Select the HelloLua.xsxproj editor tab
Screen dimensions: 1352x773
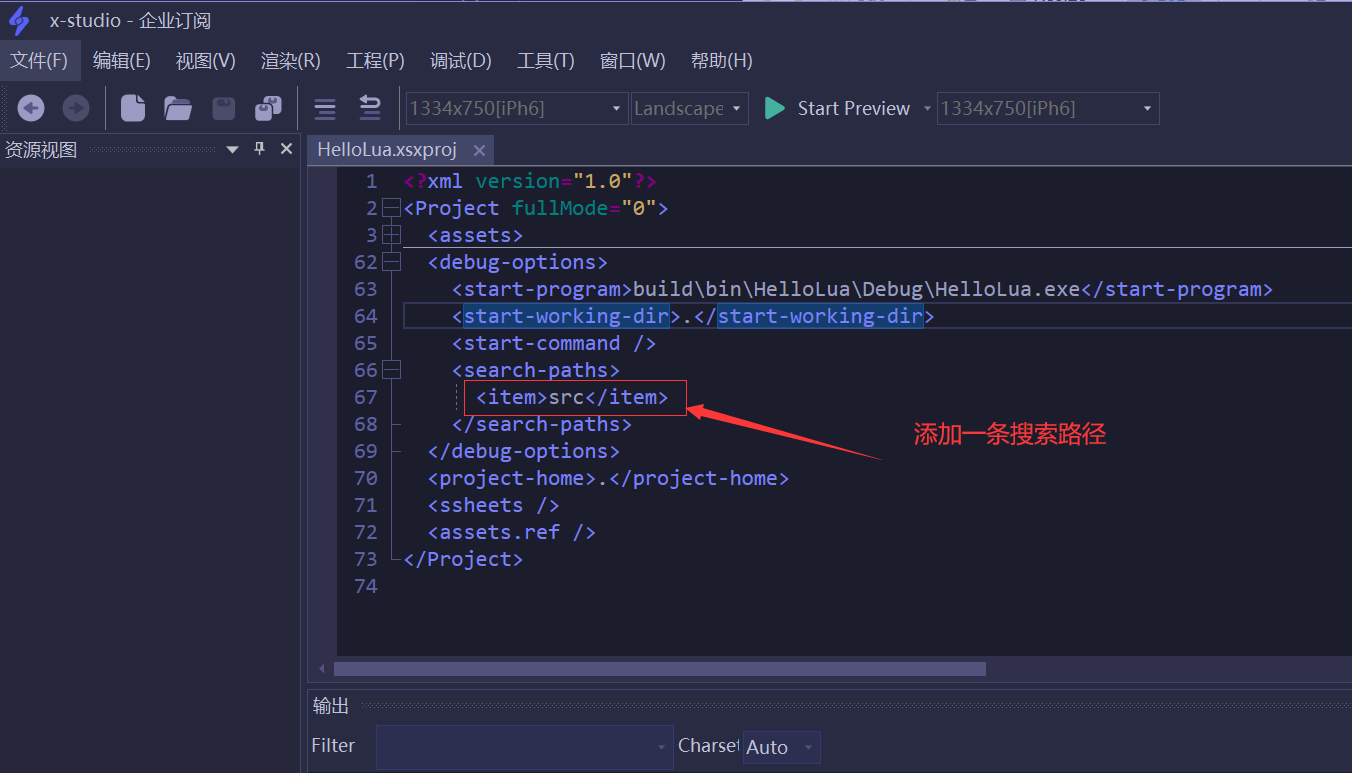(x=387, y=150)
